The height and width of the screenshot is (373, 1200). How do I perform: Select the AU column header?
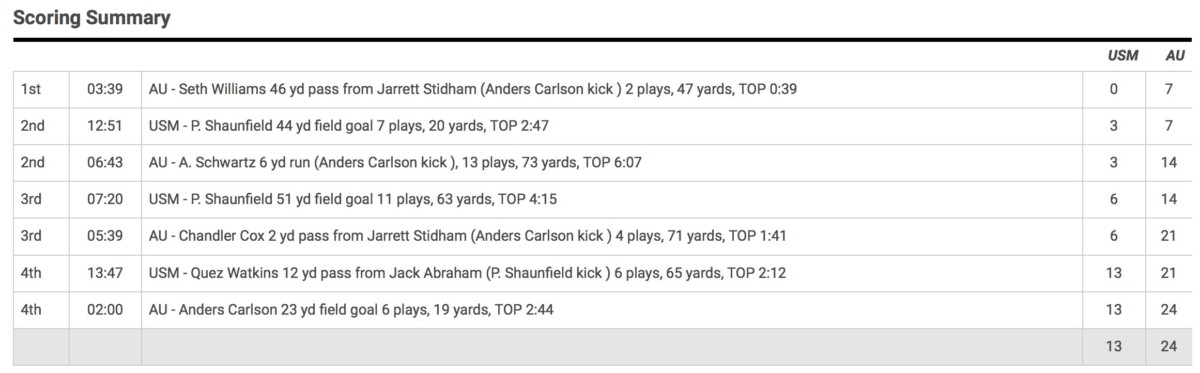coord(1175,56)
